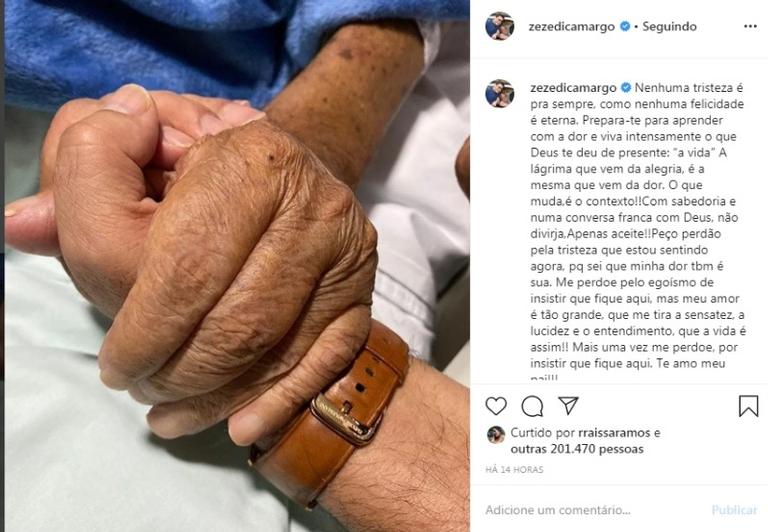Click the hands photo in post
Screen dimensions: 768x532
pos(237,266)
